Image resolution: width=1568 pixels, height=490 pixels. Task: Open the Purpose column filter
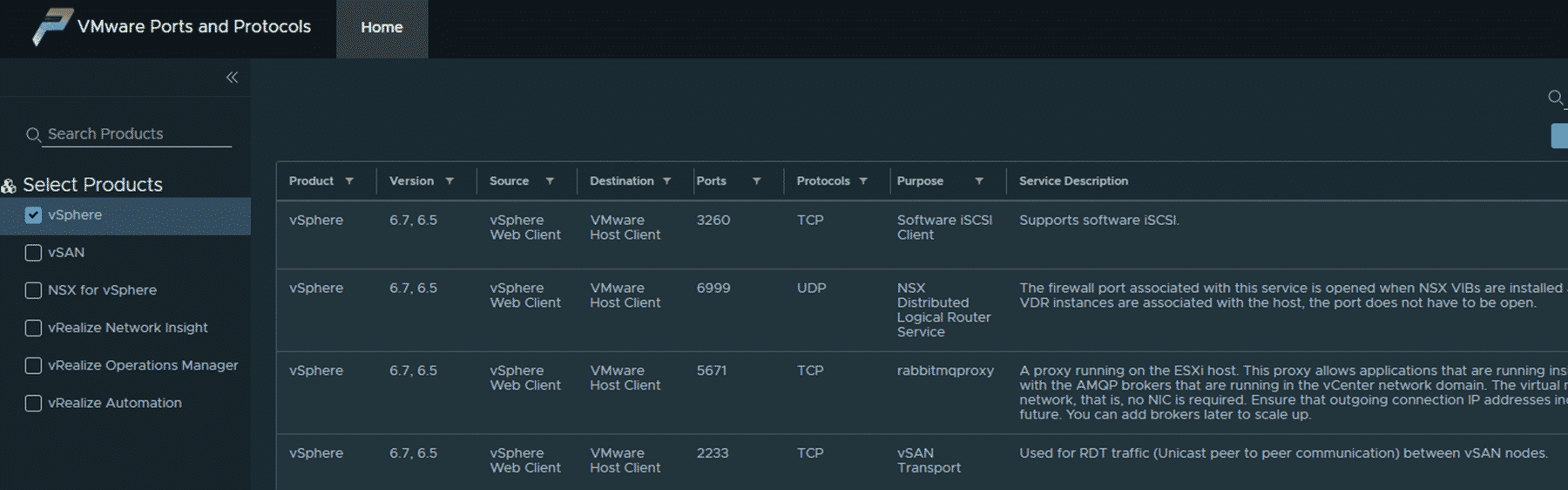(979, 181)
